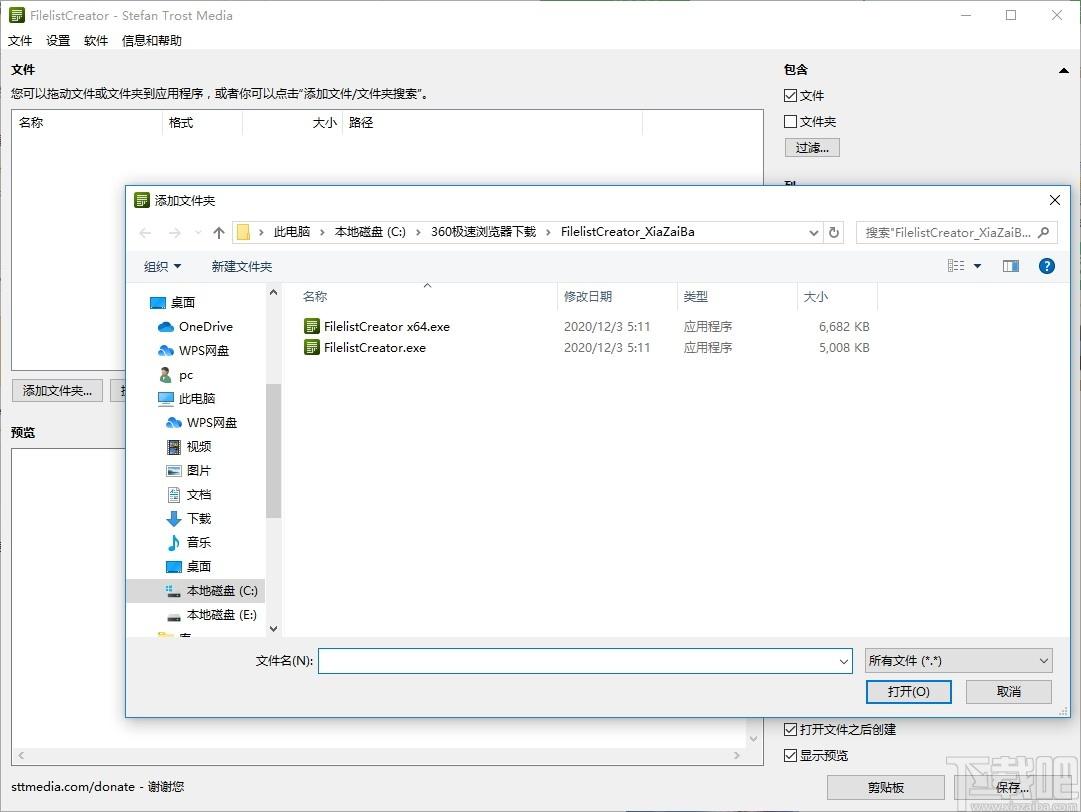Screen dimensions: 1081x812
Task: Open the 图片 pictures folder
Action: [189, 471]
